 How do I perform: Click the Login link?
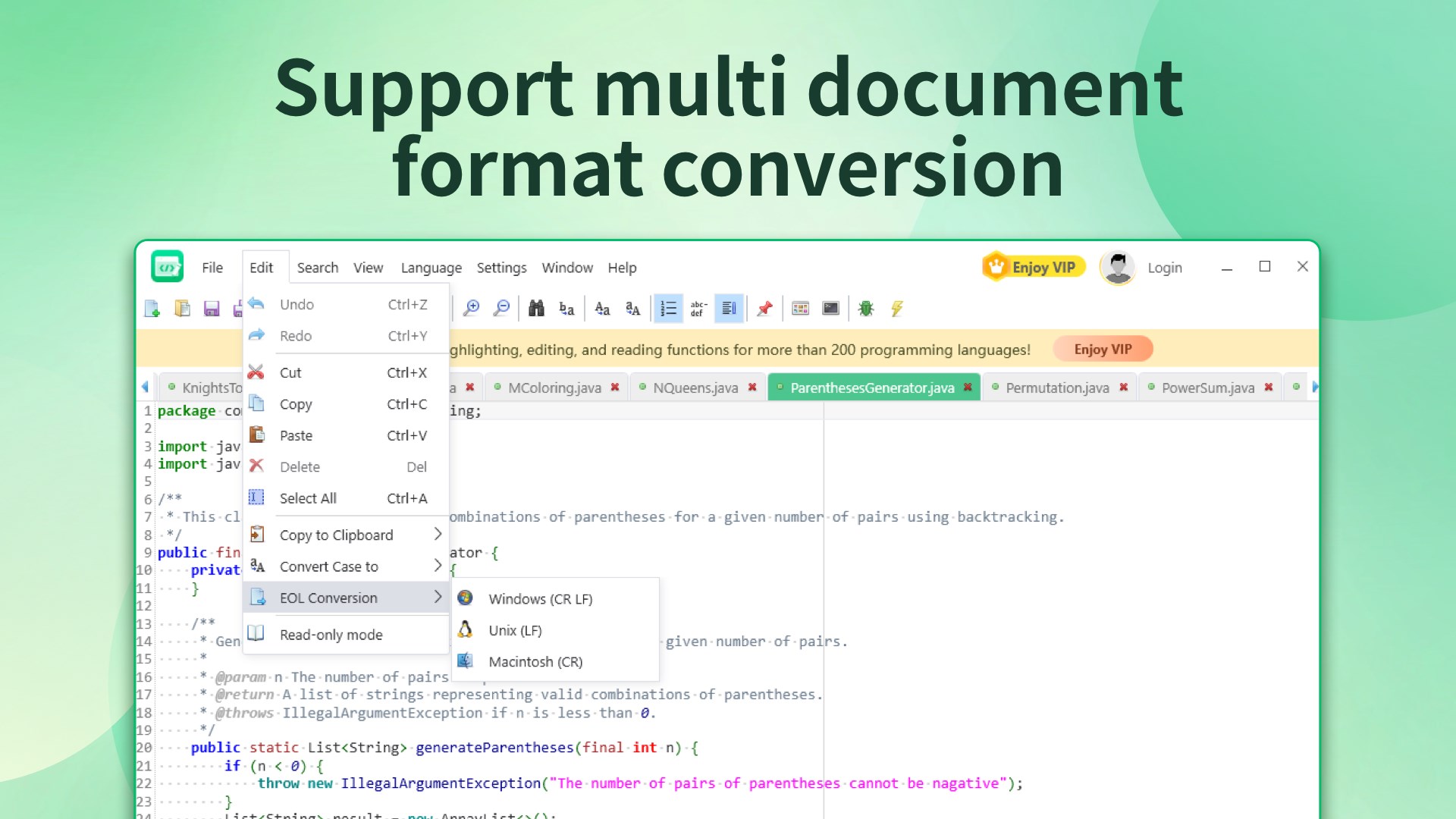point(1164,268)
